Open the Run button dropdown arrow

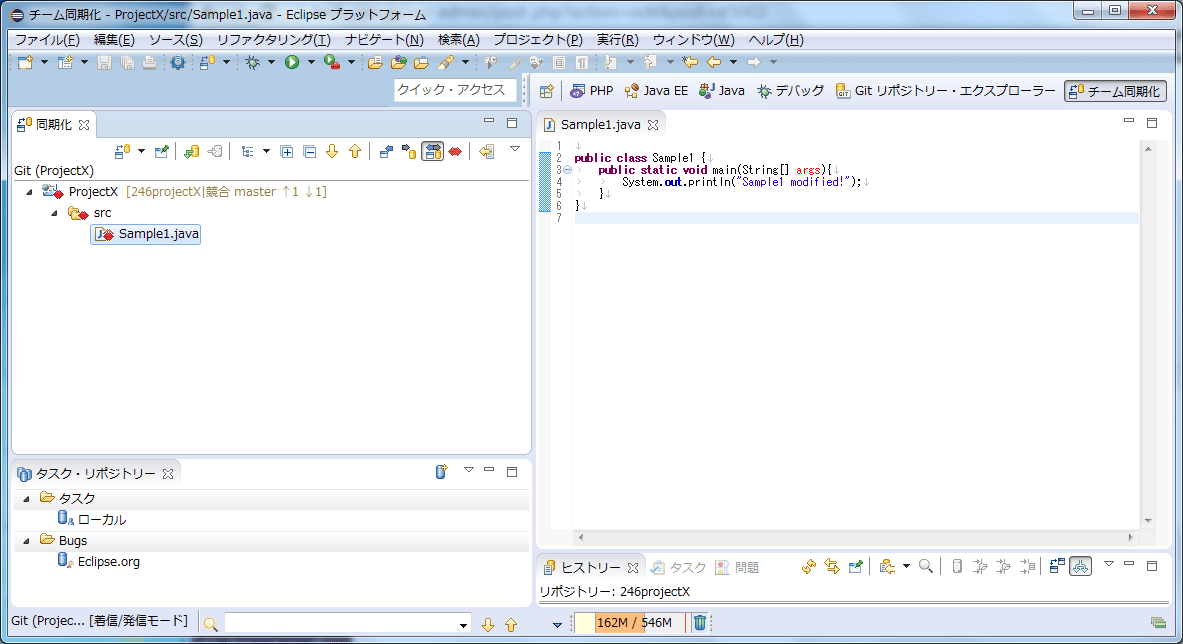[x=311, y=63]
